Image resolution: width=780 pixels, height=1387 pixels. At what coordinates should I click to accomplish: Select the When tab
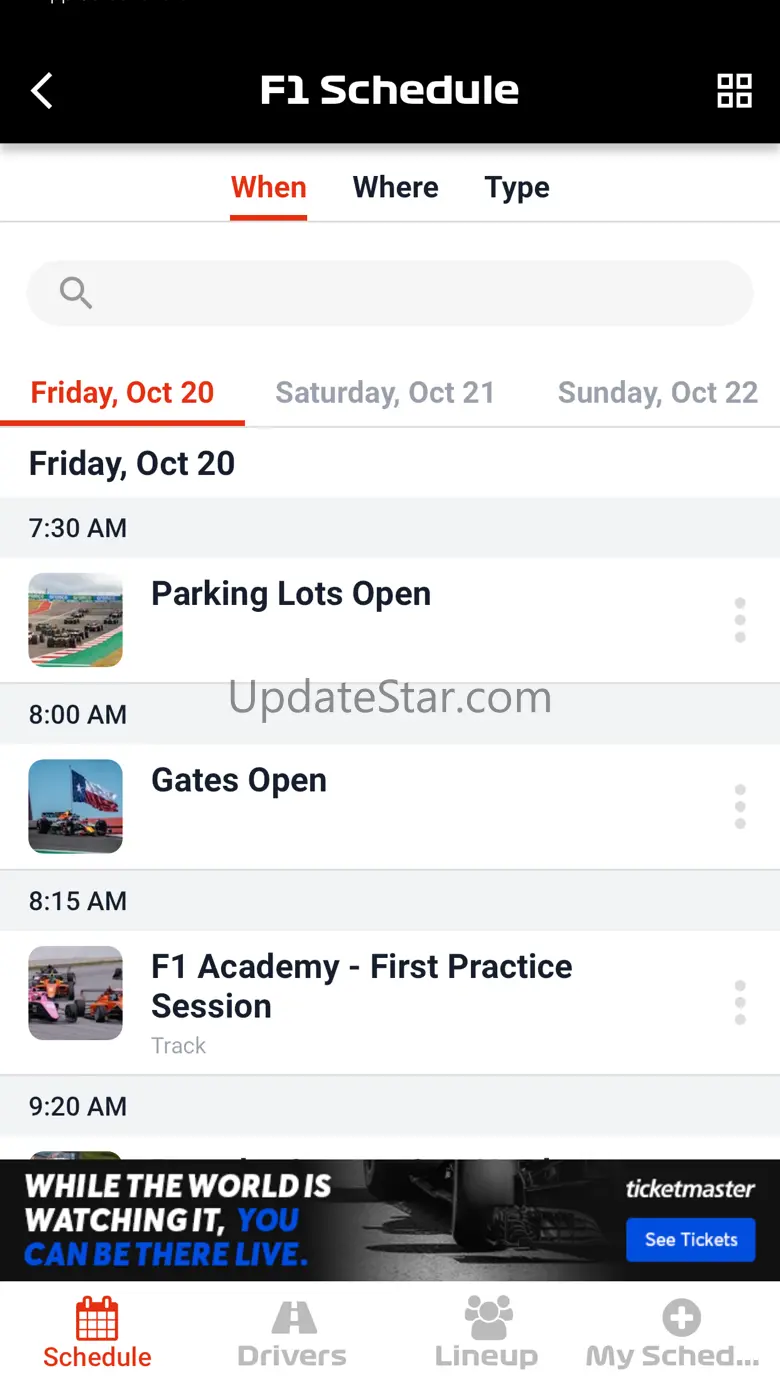coord(268,188)
